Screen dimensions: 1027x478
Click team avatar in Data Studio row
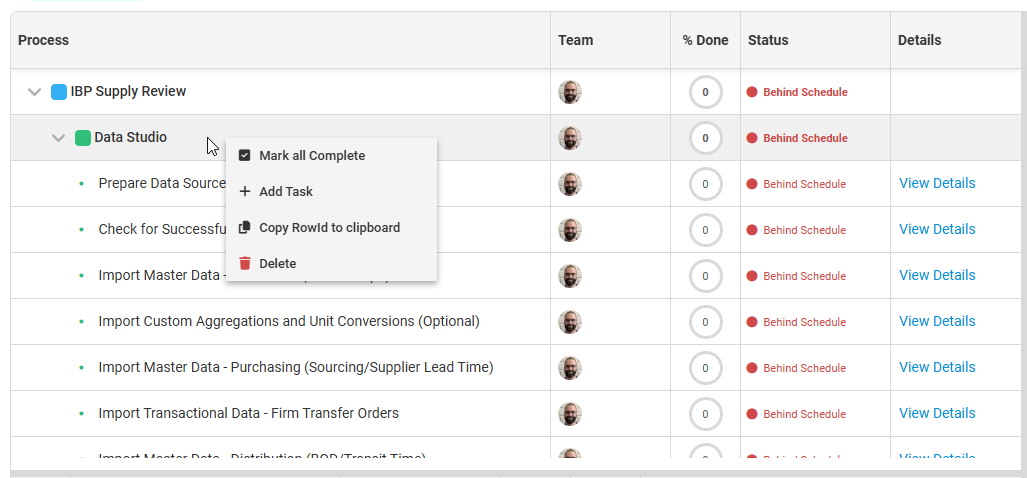pyautogui.click(x=570, y=138)
